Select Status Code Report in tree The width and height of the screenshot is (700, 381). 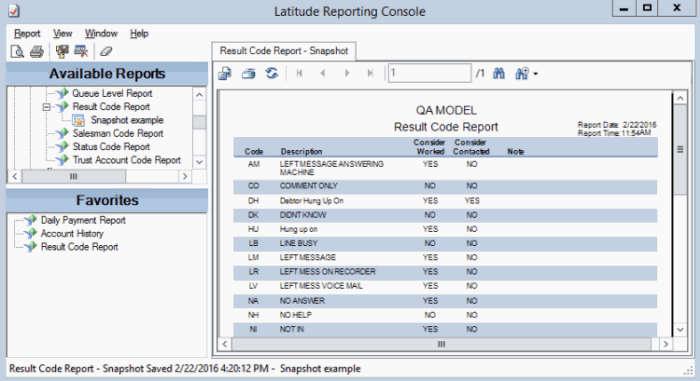[111, 147]
